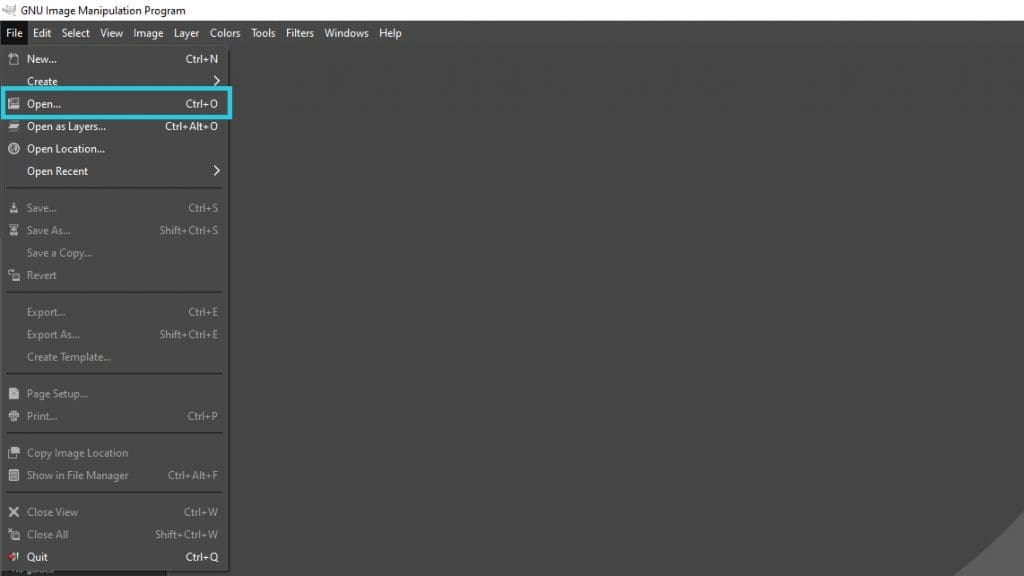The image size is (1024, 576).
Task: Open the File menu
Action: pyautogui.click(x=14, y=33)
